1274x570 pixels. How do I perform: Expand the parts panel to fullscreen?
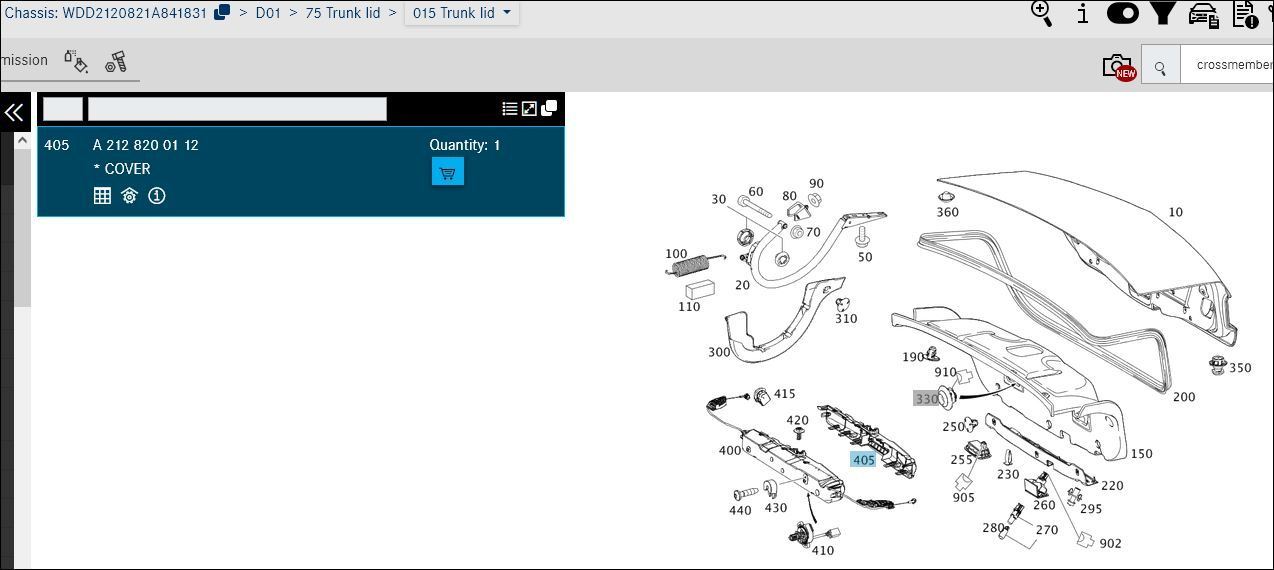point(529,108)
